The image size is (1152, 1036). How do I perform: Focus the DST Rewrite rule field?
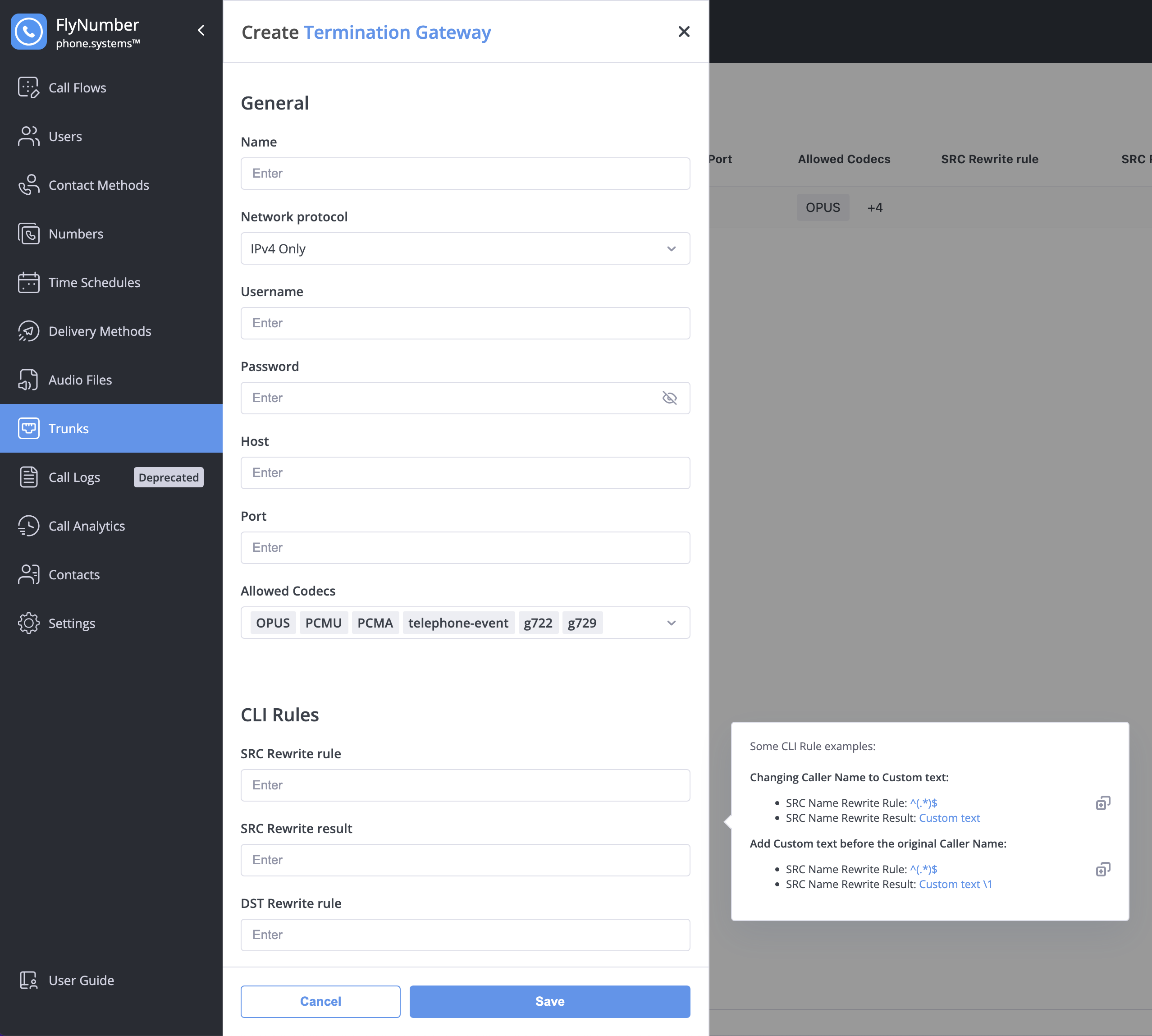[465, 935]
